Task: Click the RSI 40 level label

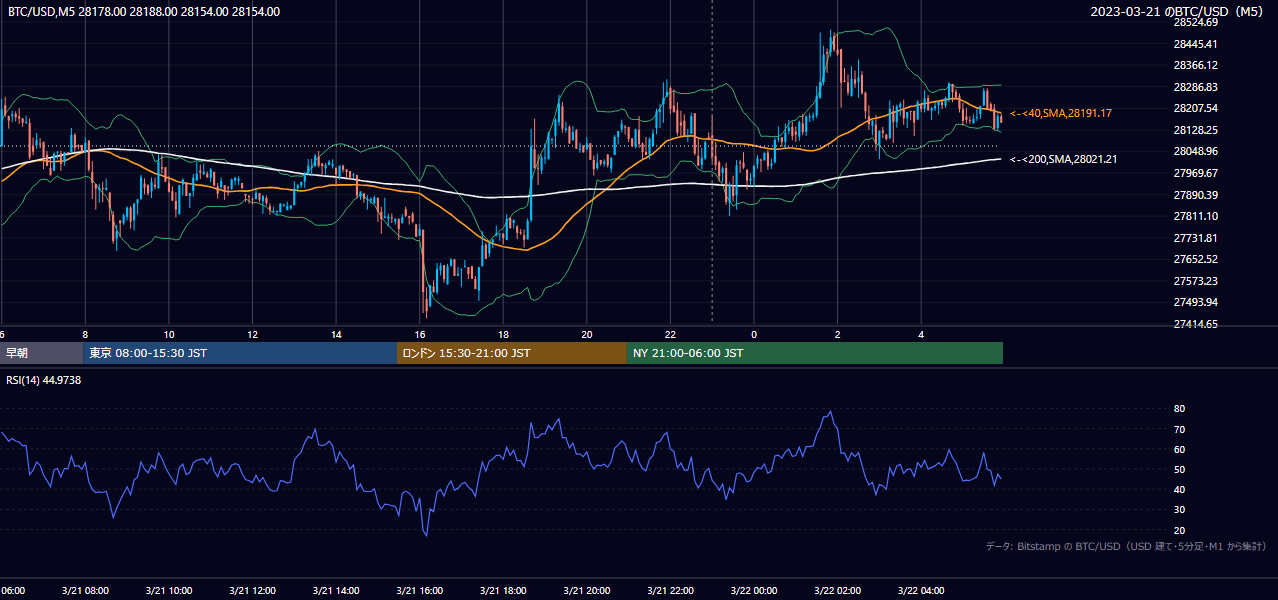Action: (x=1179, y=489)
